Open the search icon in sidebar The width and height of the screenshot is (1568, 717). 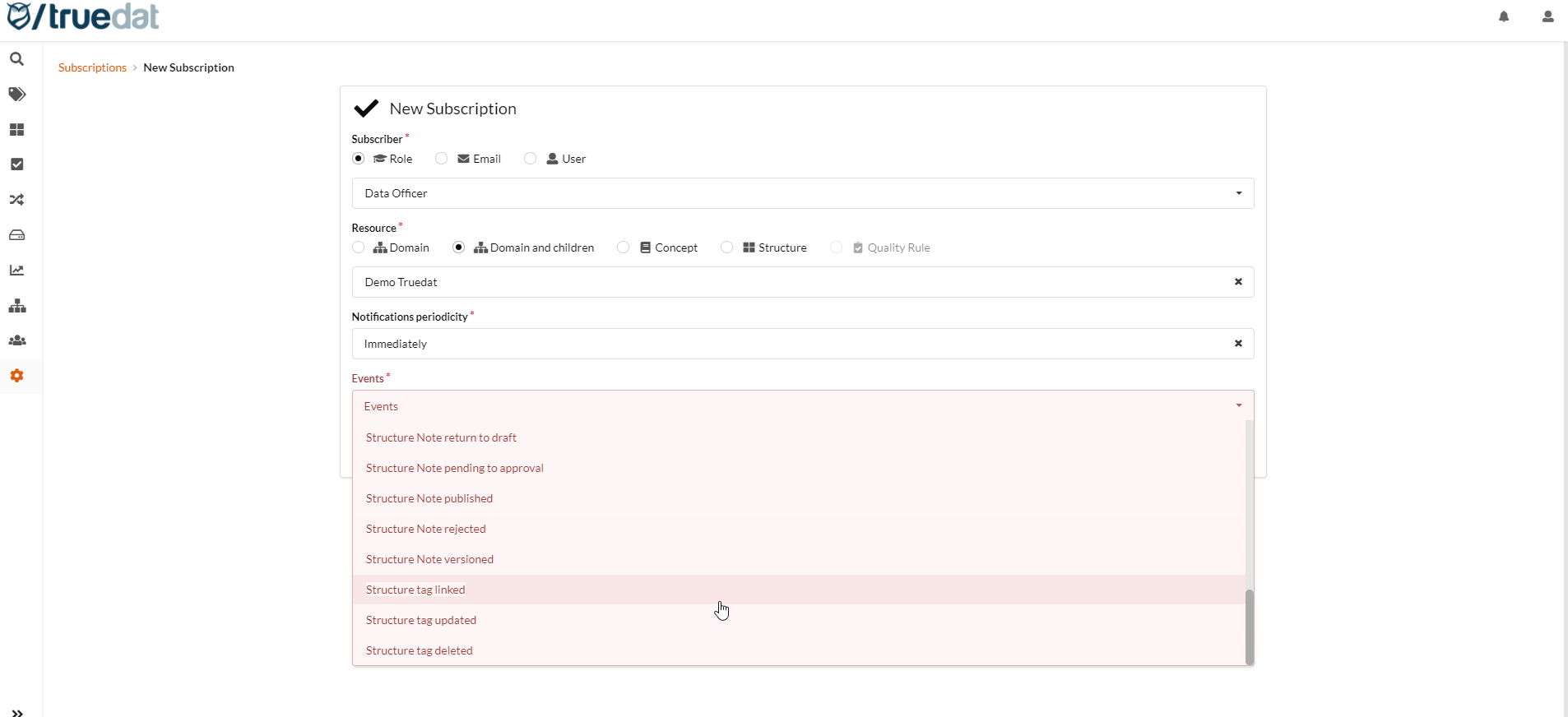click(16, 59)
